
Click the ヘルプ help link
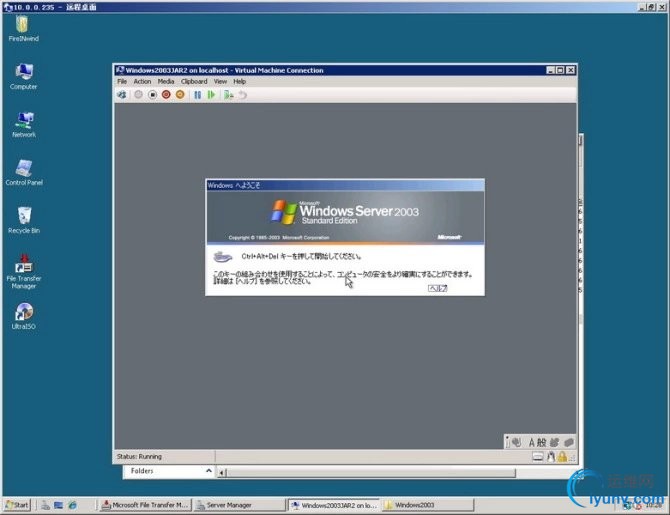pos(438,288)
